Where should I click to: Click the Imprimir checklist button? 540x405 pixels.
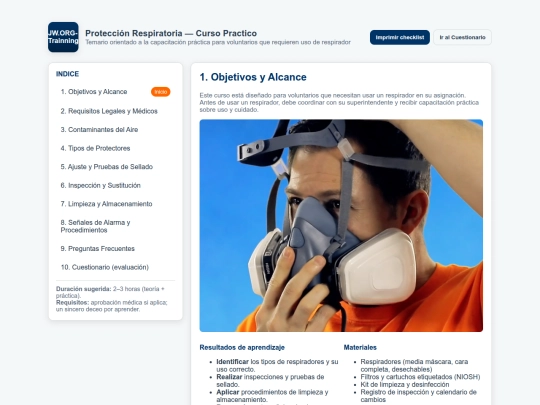400,37
